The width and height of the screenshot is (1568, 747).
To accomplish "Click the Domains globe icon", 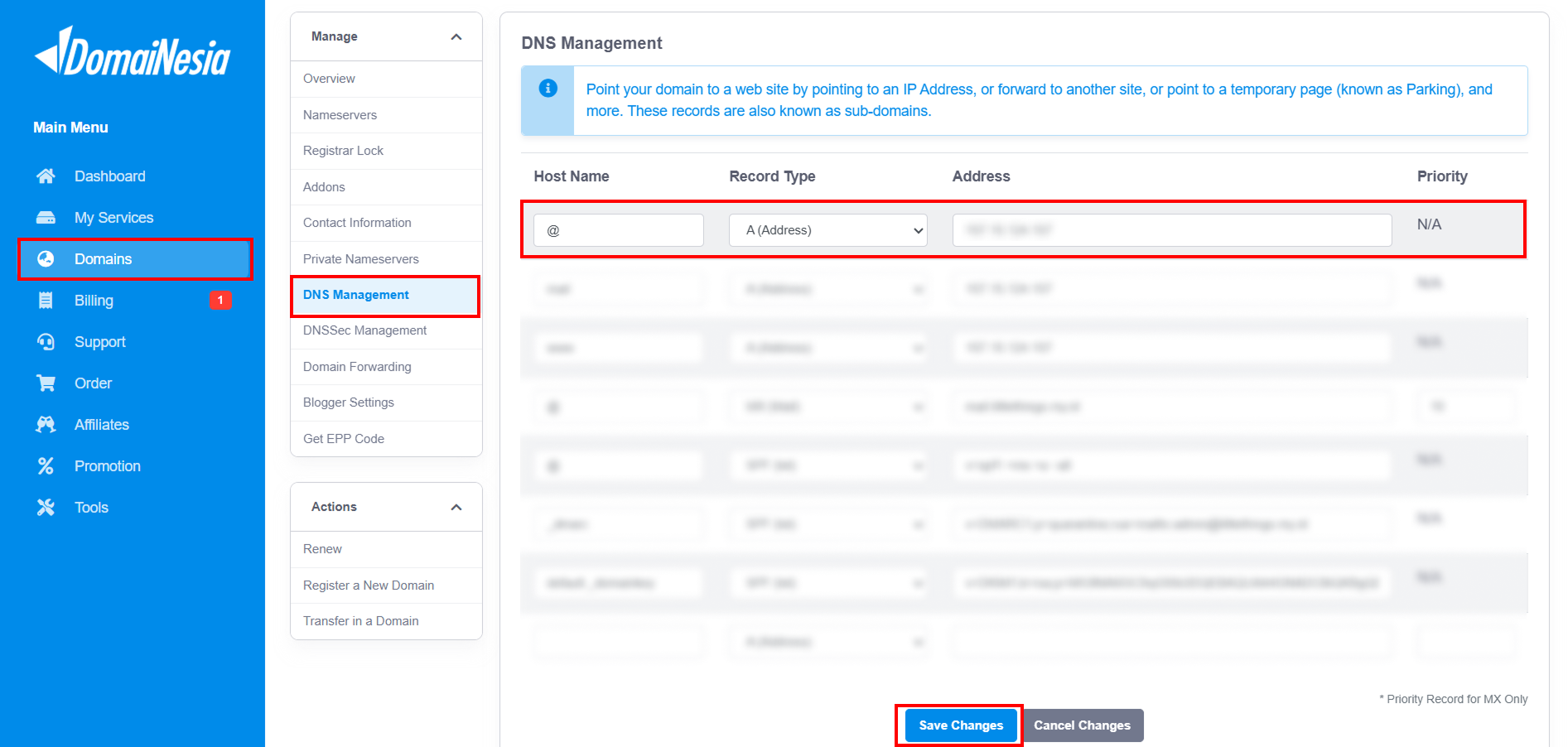I will pyautogui.click(x=47, y=258).
